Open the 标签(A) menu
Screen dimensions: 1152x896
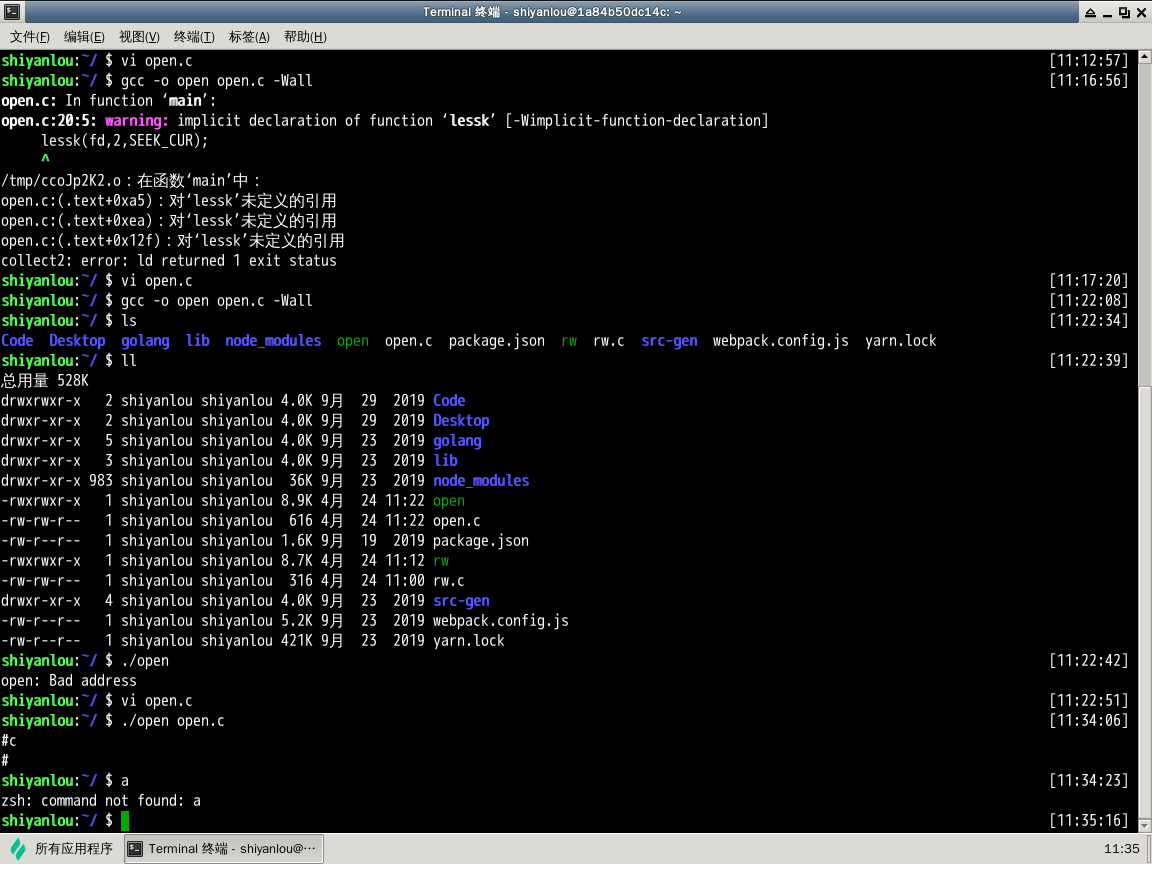249,37
